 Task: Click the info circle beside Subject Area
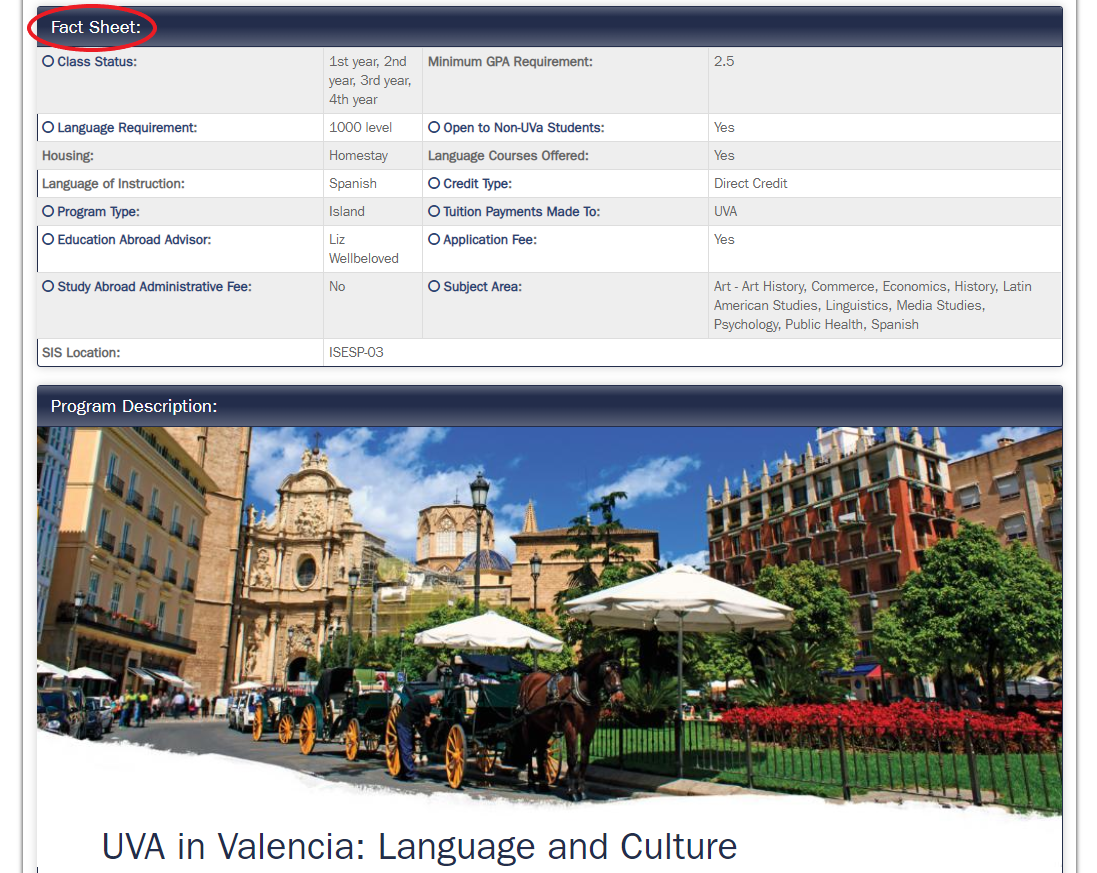coord(434,286)
